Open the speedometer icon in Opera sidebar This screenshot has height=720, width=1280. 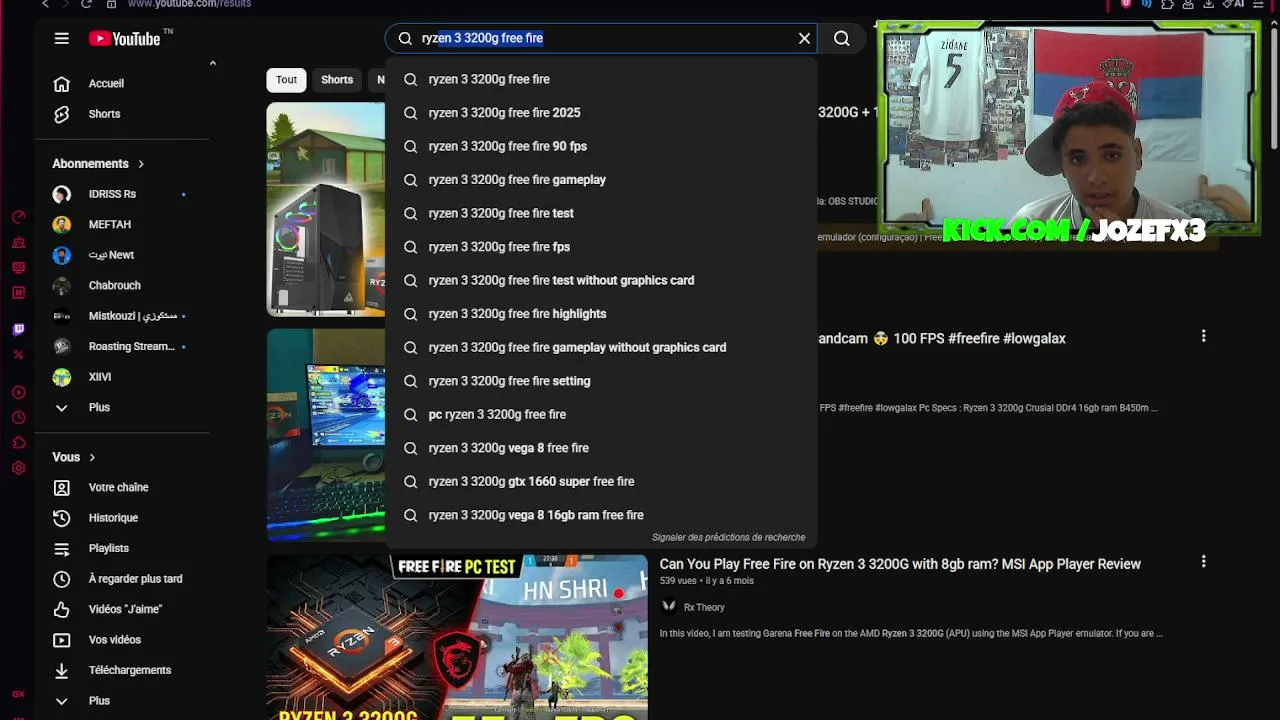[18, 217]
